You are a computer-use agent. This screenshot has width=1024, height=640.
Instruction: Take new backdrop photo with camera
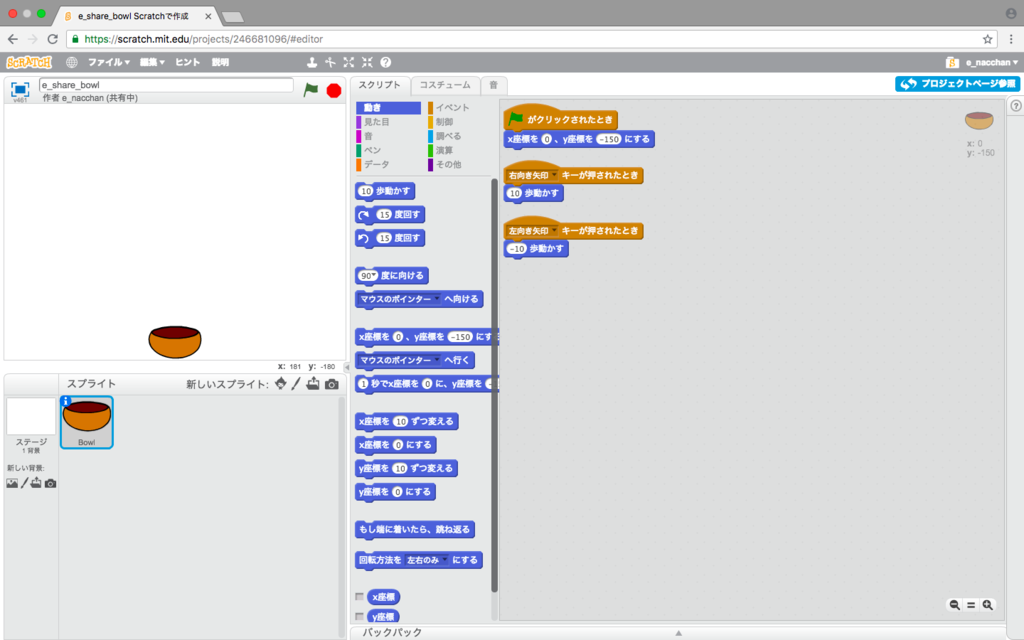click(50, 483)
